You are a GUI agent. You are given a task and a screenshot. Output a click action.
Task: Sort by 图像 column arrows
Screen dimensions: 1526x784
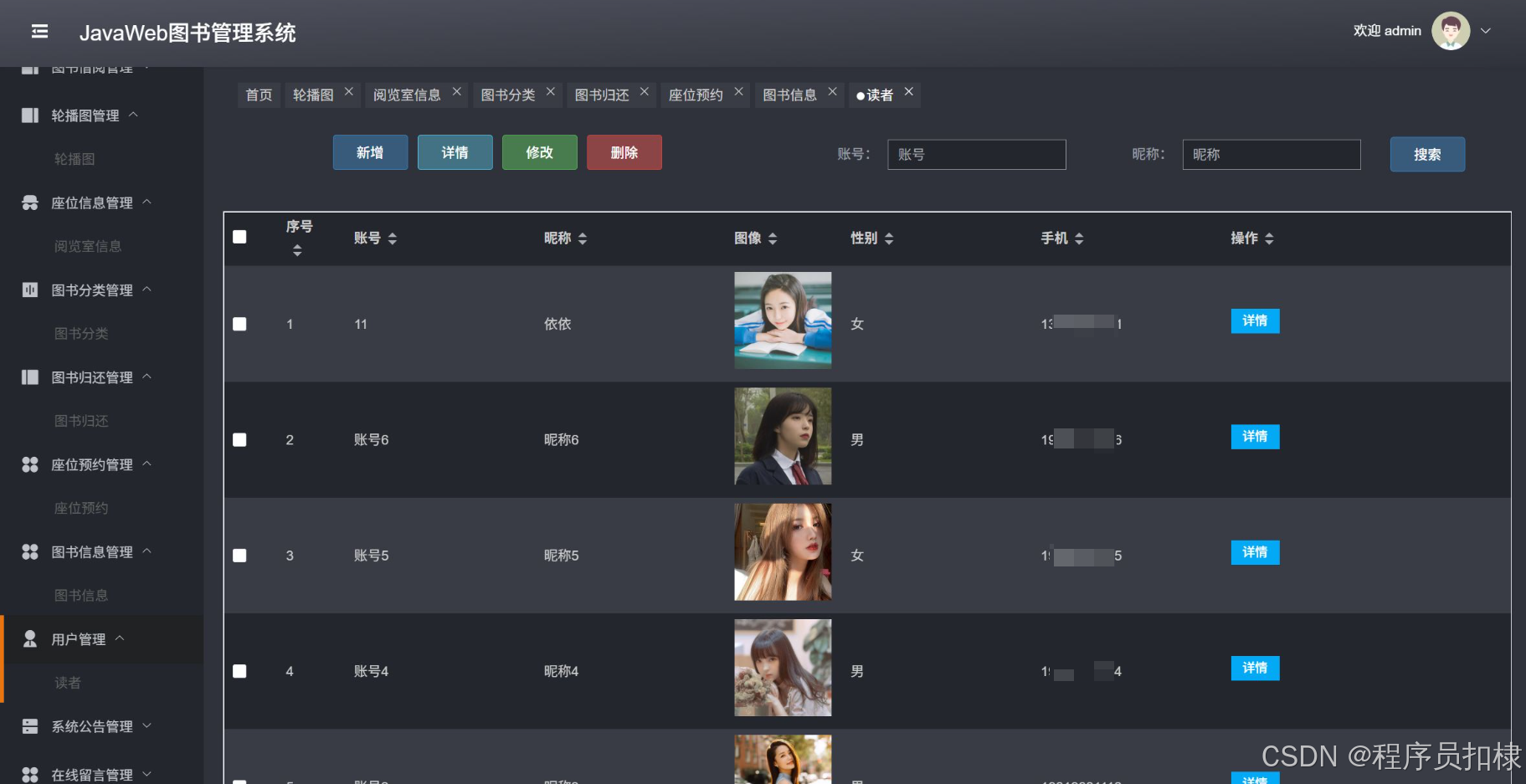(x=773, y=238)
